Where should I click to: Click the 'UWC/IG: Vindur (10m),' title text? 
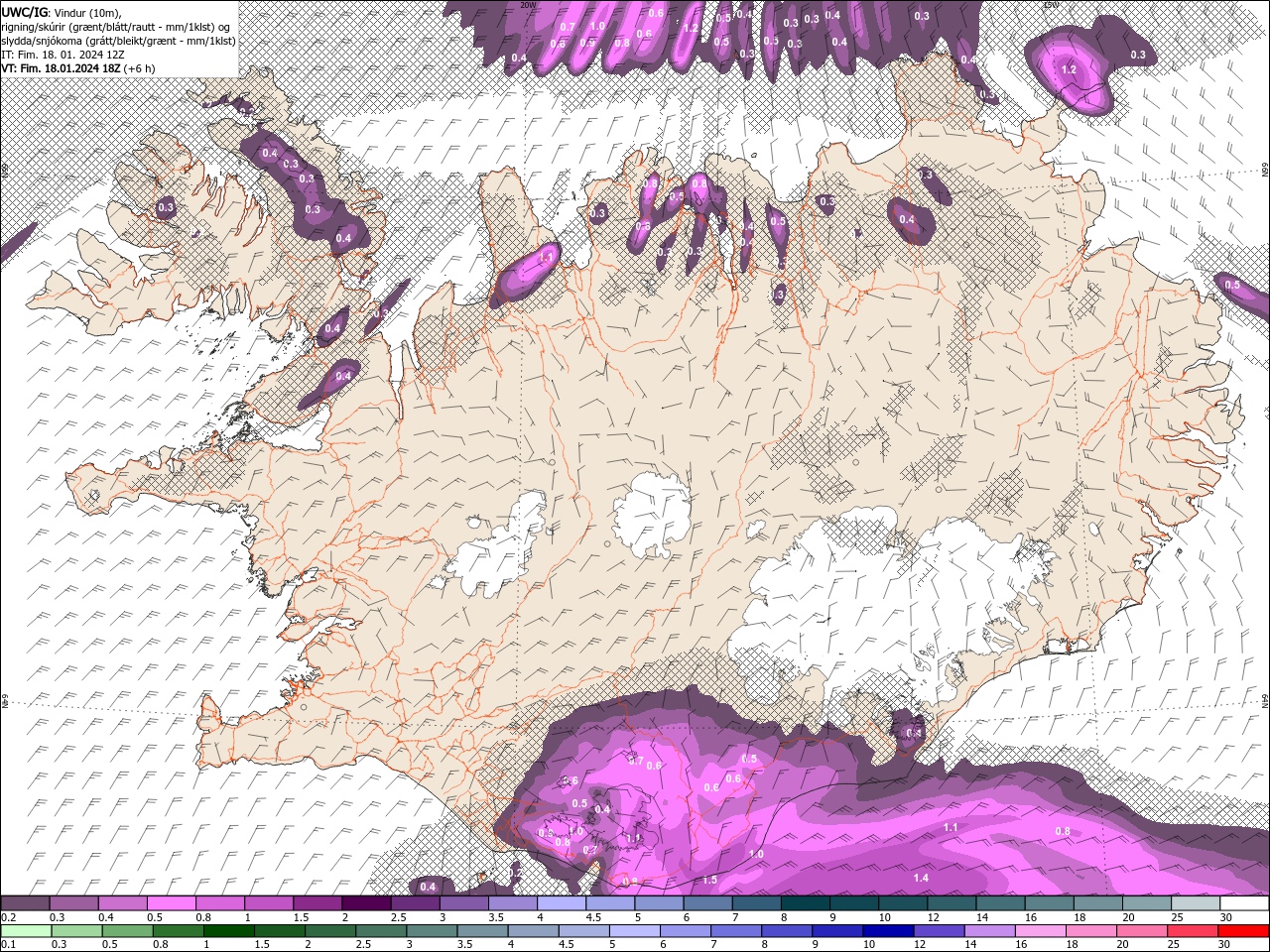(x=60, y=11)
